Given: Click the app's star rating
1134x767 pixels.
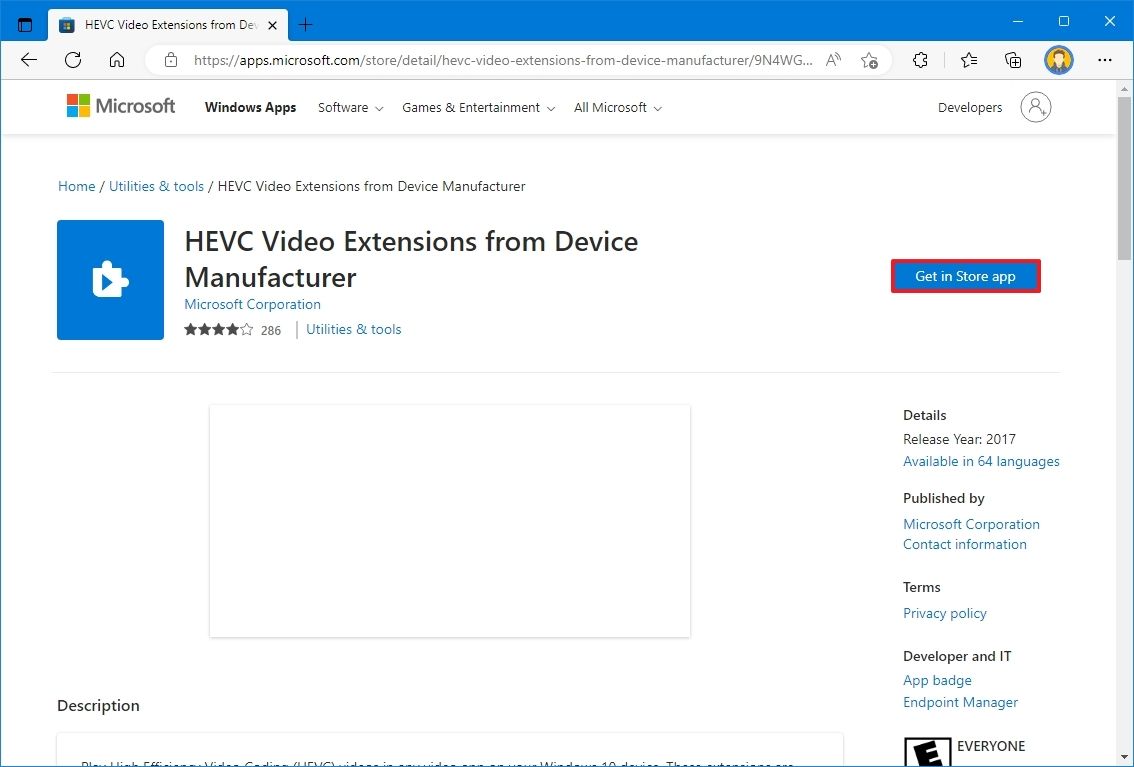Looking at the screenshot, I should (x=218, y=328).
